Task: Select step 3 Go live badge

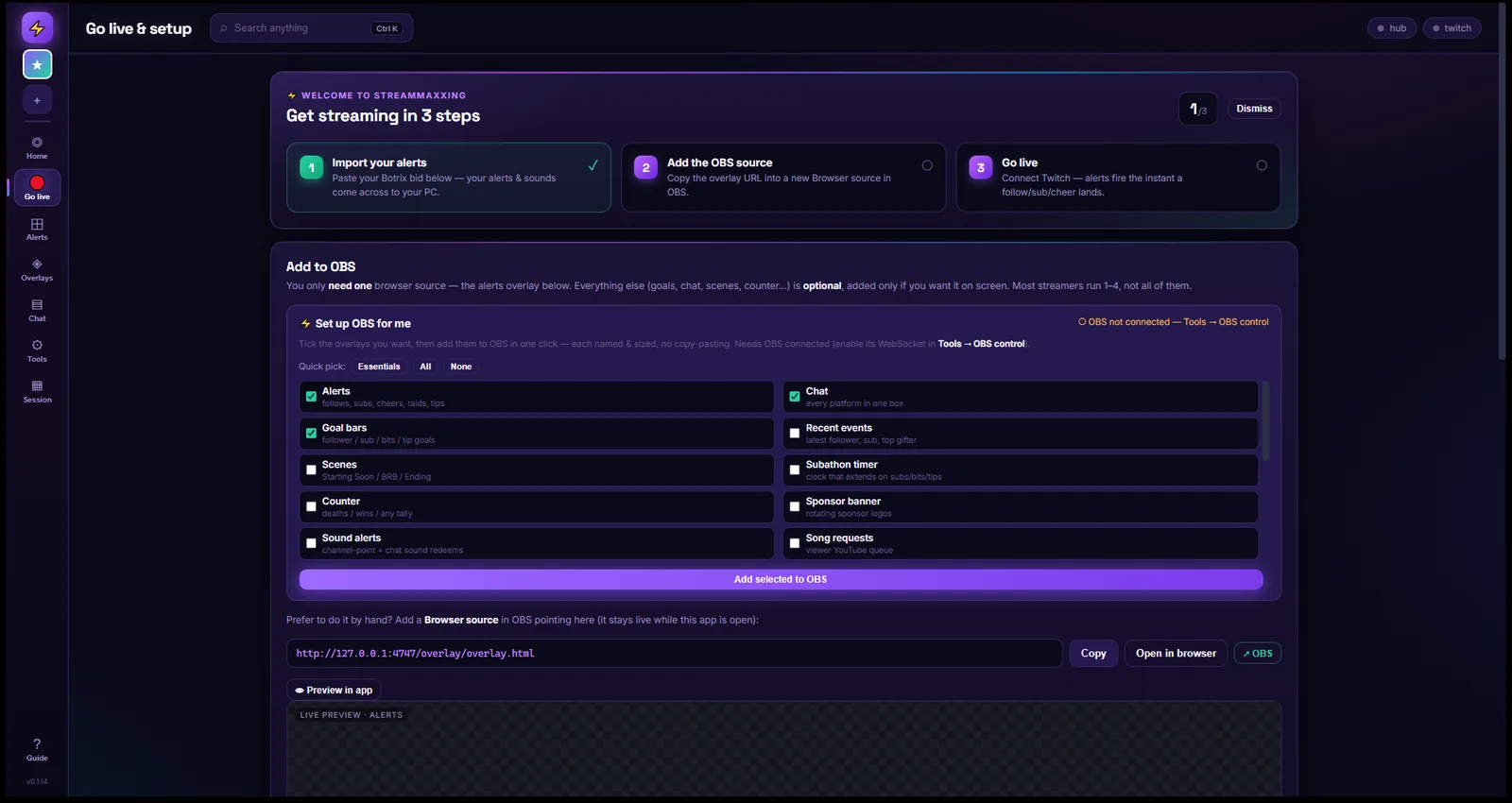Action: tap(981, 167)
